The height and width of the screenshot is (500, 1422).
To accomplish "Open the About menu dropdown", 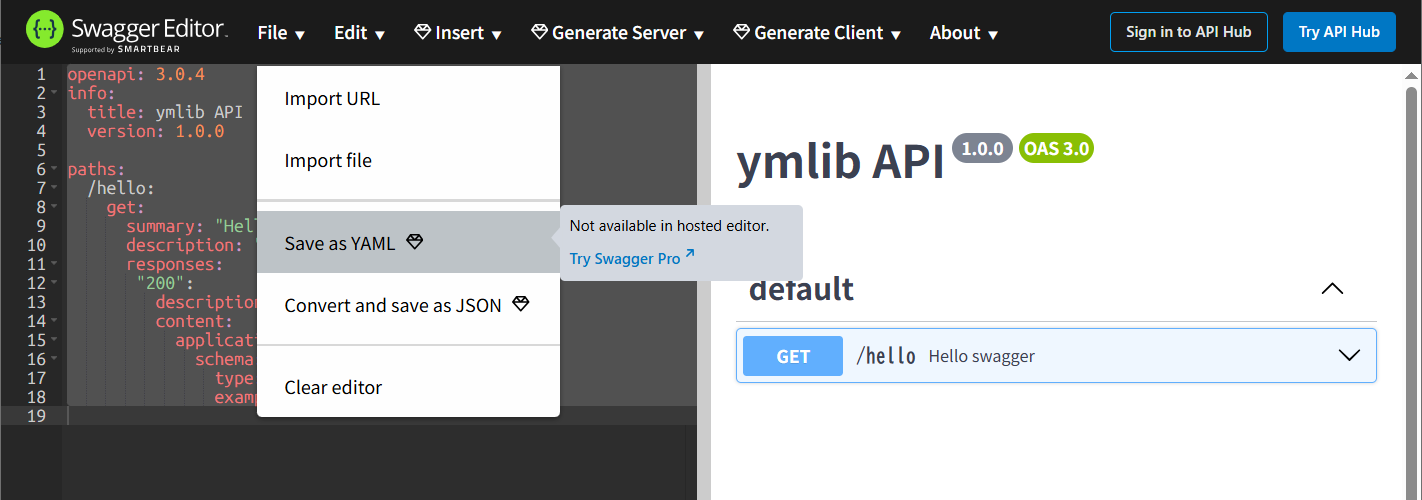I will tap(963, 33).
